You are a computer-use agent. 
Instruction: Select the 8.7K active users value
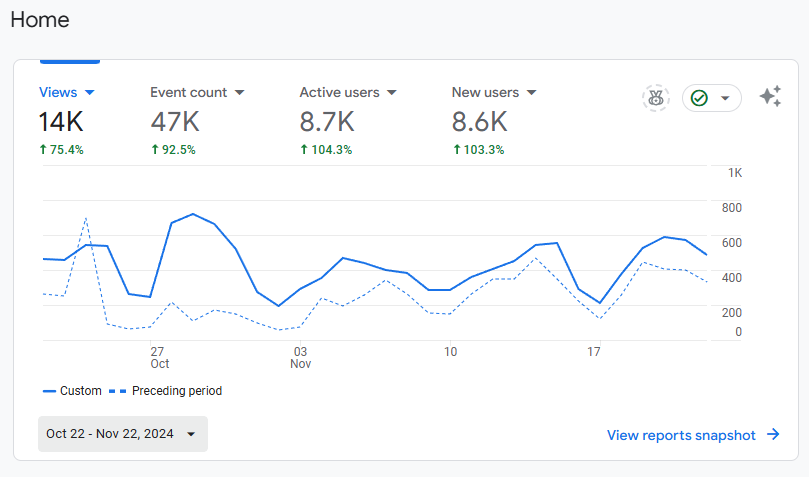tap(327, 122)
